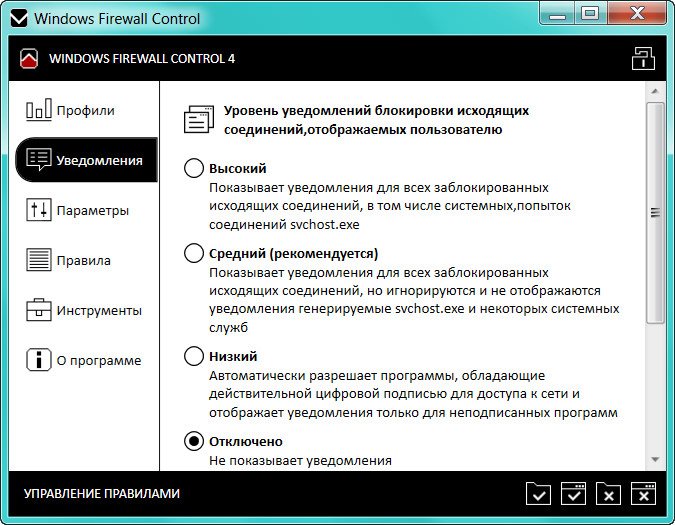Click the window with X icon
This screenshot has width=675, height=525.
point(643,493)
